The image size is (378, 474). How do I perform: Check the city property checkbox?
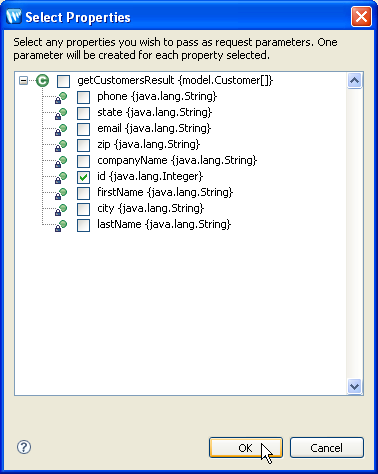pos(83,209)
